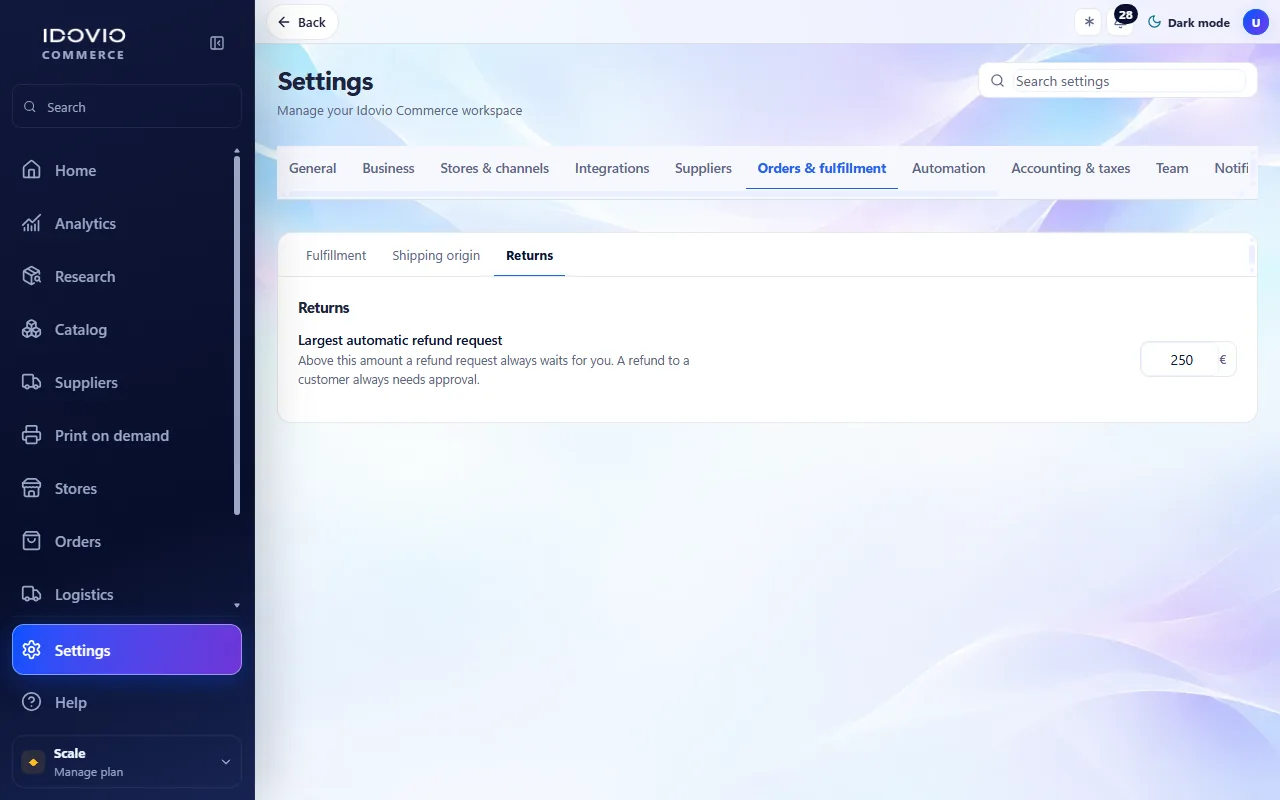The width and height of the screenshot is (1280, 800).
Task: Select the Automation settings tab
Action: [x=948, y=168]
